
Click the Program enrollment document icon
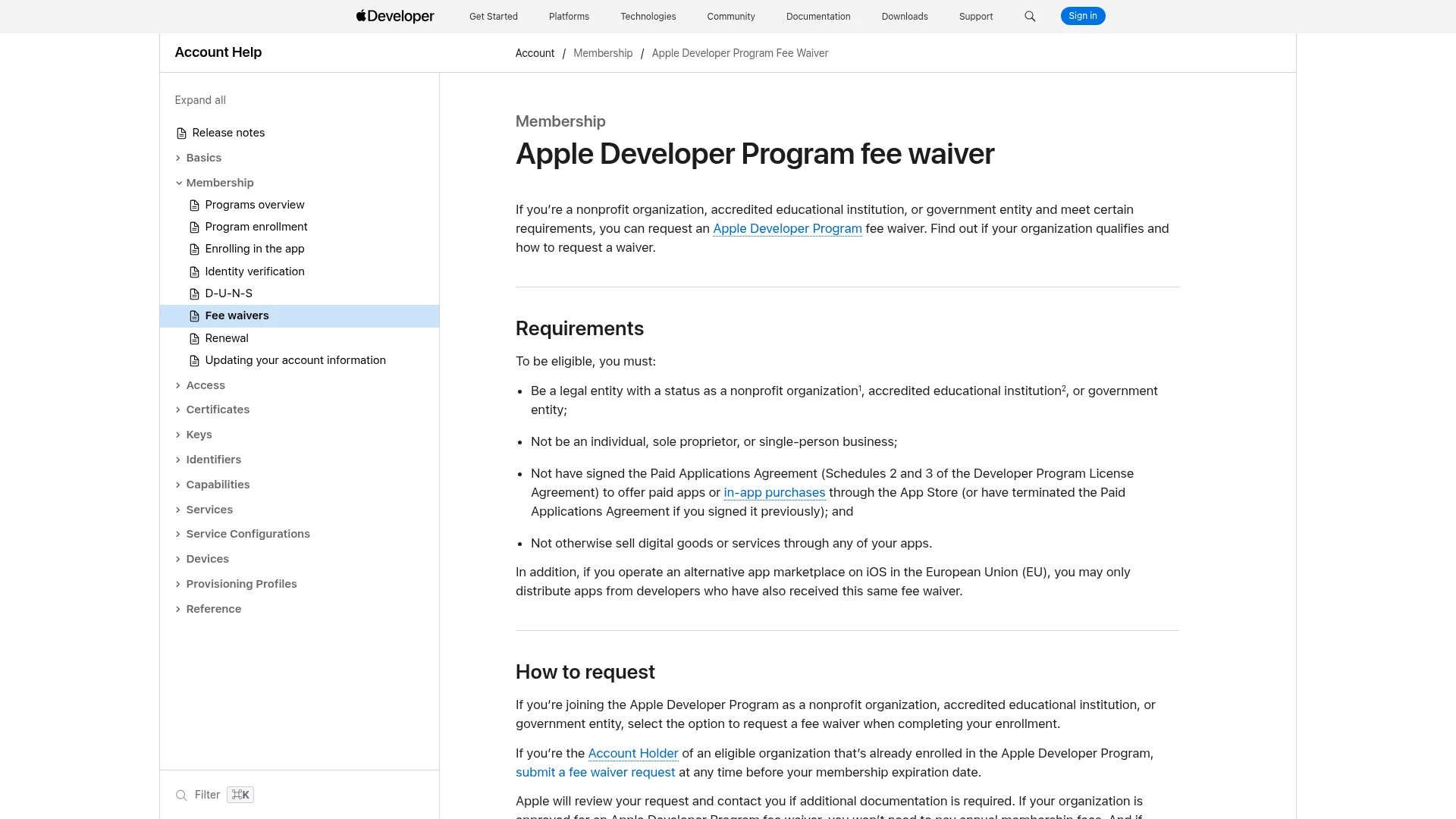[x=194, y=227]
